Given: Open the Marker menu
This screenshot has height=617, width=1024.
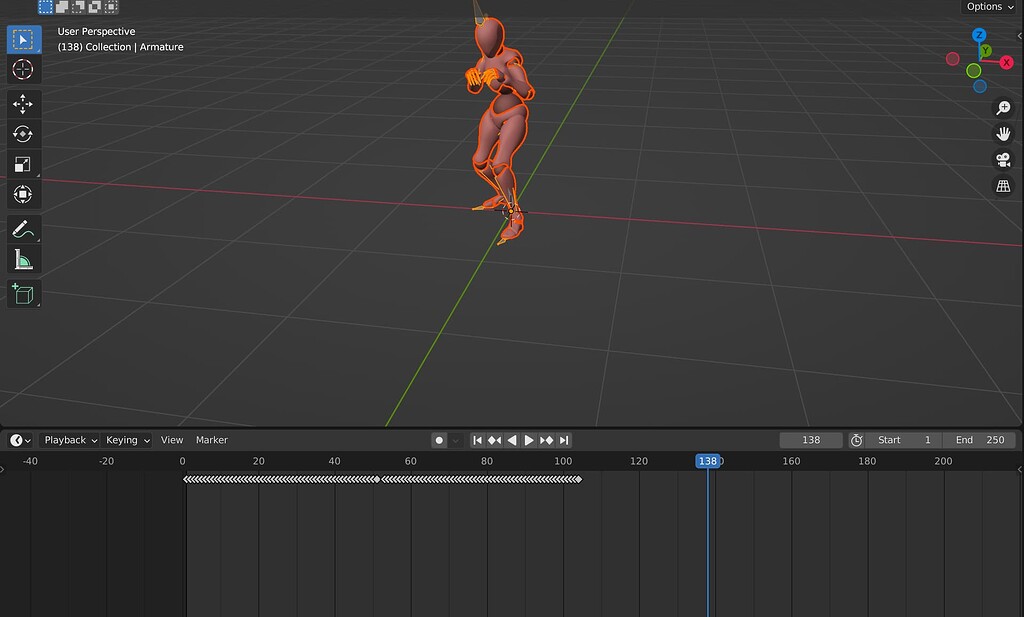Looking at the screenshot, I should click(212, 440).
